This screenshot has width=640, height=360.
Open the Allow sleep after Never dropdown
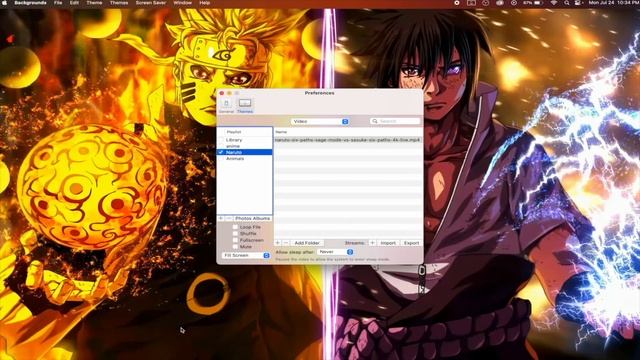(335, 252)
